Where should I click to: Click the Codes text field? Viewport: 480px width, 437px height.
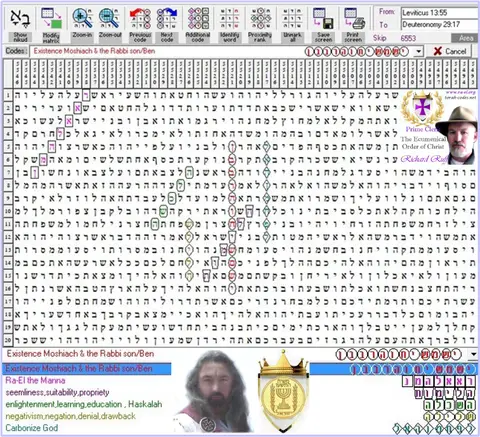pos(222,52)
